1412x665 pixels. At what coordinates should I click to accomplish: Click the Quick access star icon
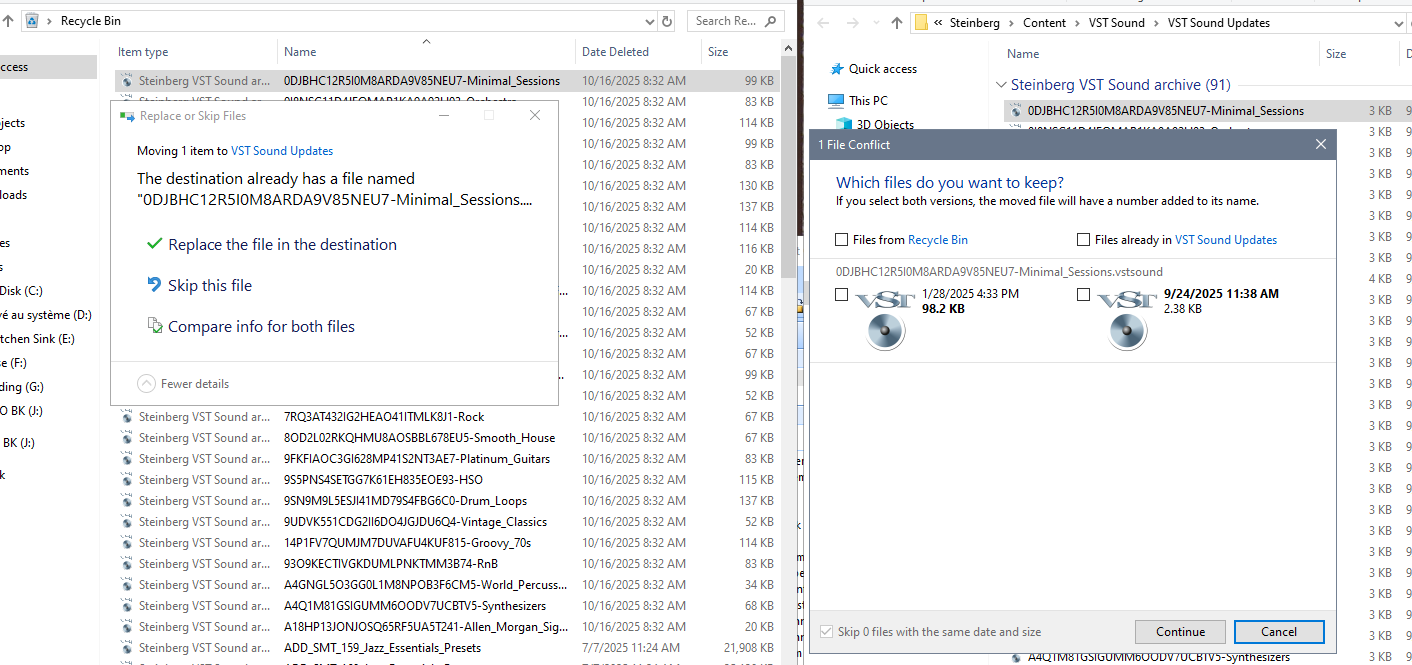(836, 69)
